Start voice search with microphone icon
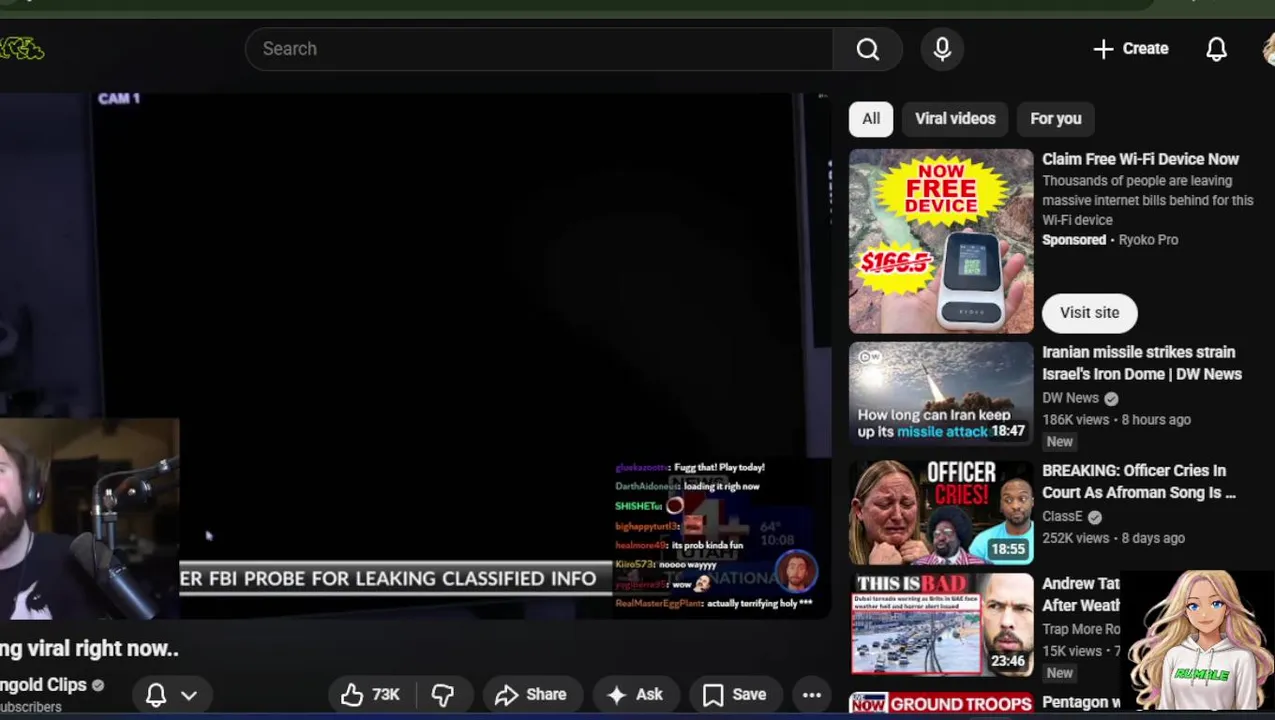 coord(942,49)
